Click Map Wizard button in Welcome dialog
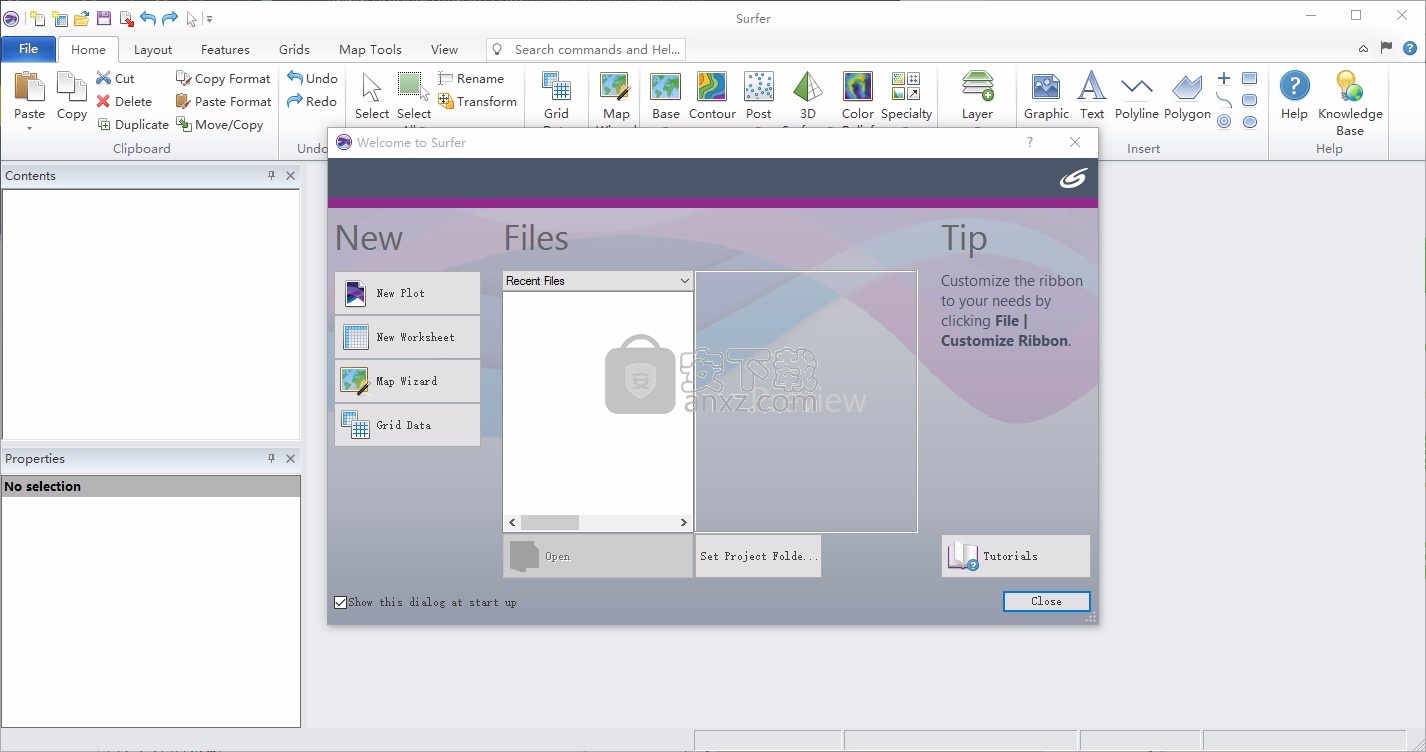 (407, 381)
